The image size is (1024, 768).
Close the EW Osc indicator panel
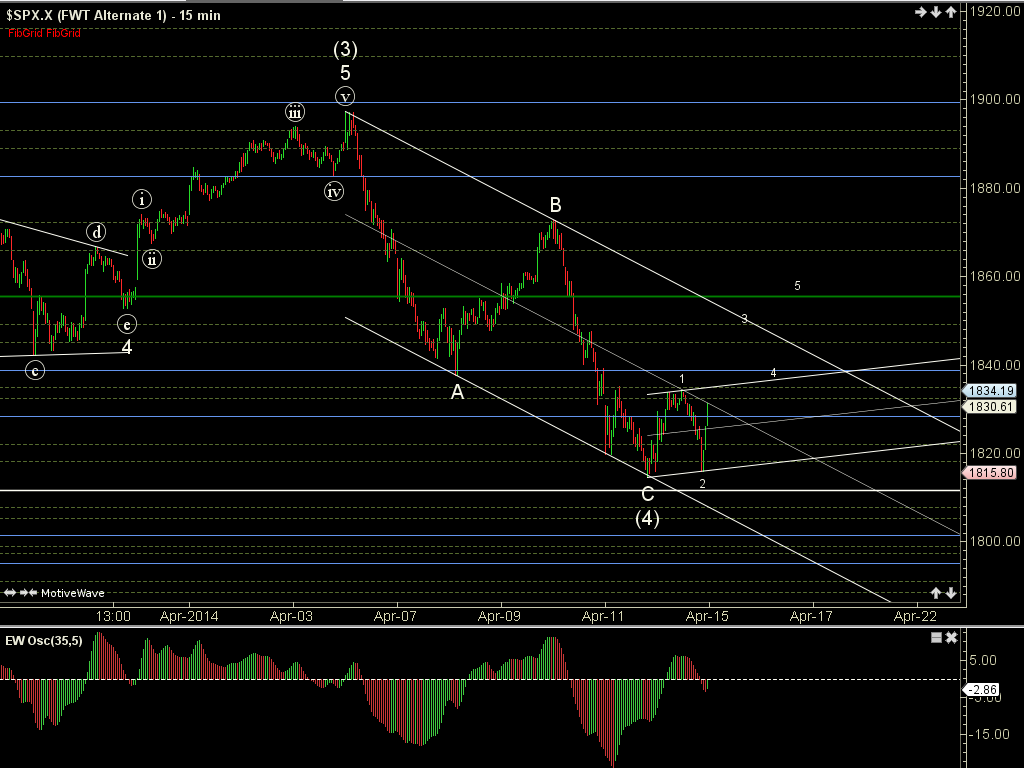[x=951, y=638]
